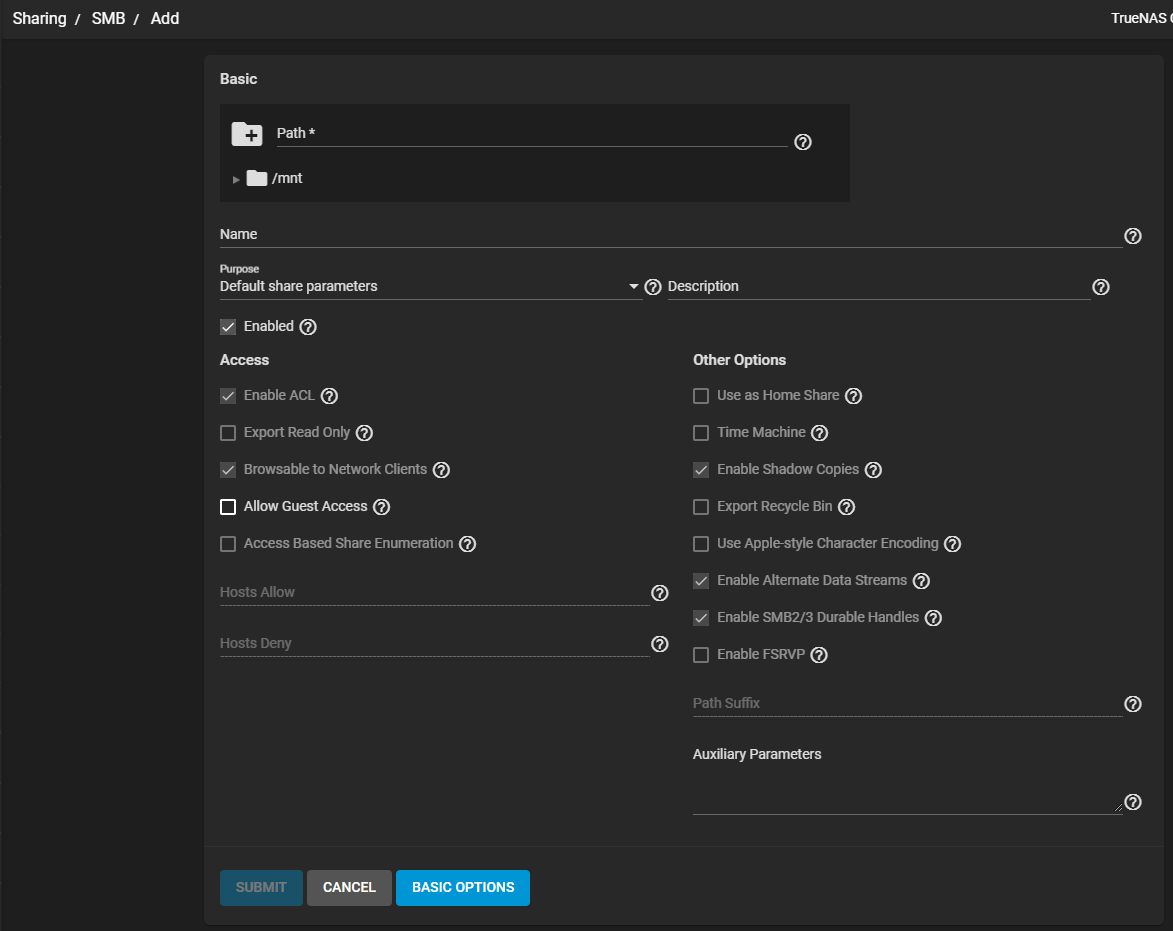Show help for the Name field
Viewport: 1173px width, 931px height.
click(x=1132, y=236)
